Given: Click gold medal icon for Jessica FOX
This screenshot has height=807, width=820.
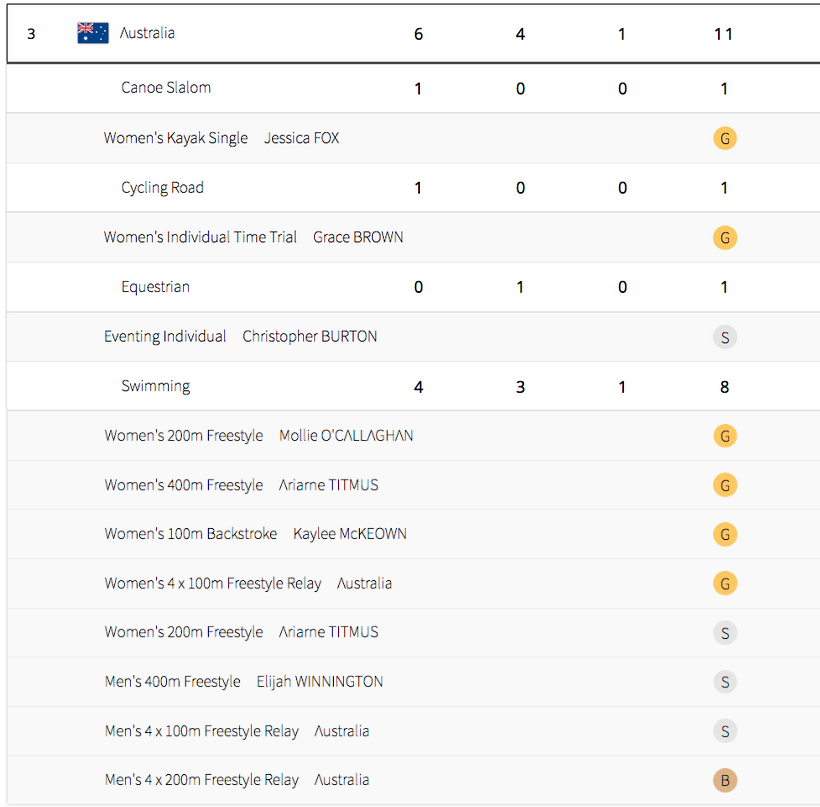Looking at the screenshot, I should point(725,138).
